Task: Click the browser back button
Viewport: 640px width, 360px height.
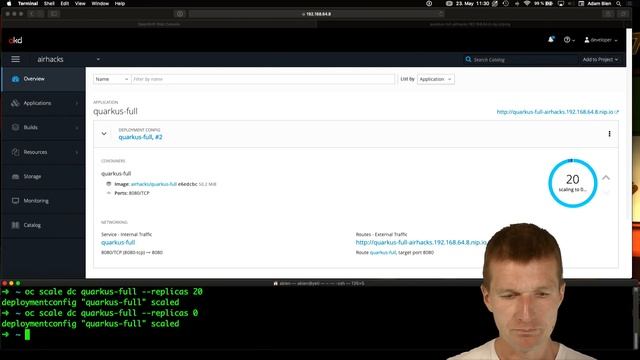Action: pos(32,14)
